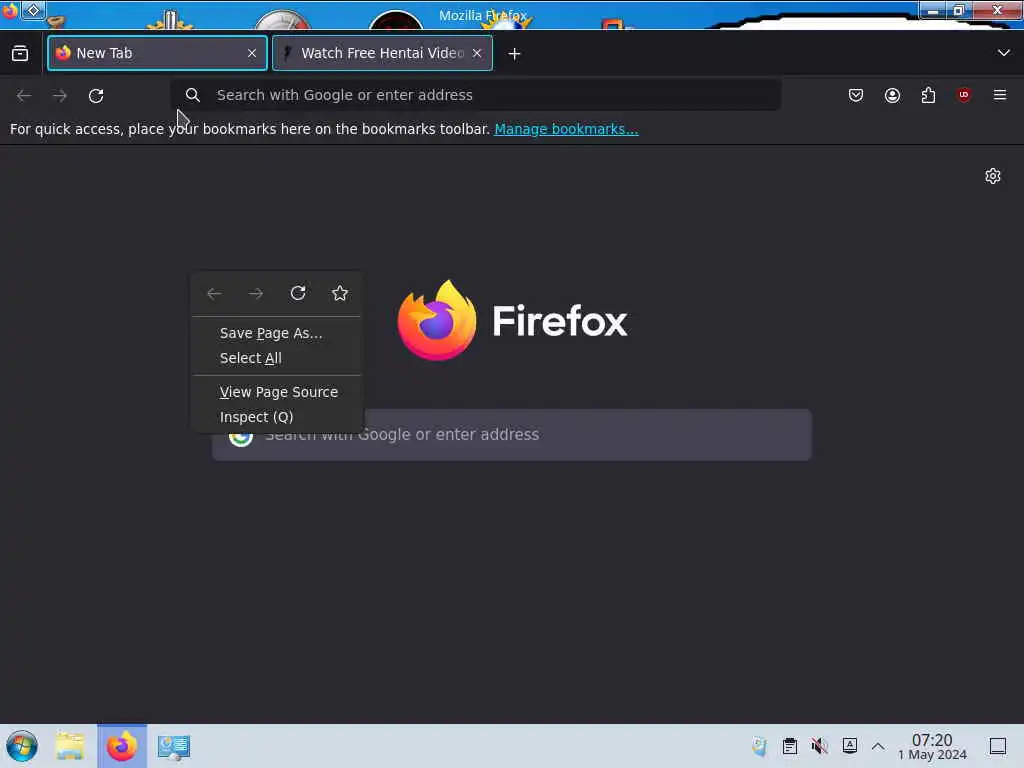Click context menu reload icon
Image resolution: width=1024 pixels, height=768 pixels.
pyautogui.click(x=298, y=293)
